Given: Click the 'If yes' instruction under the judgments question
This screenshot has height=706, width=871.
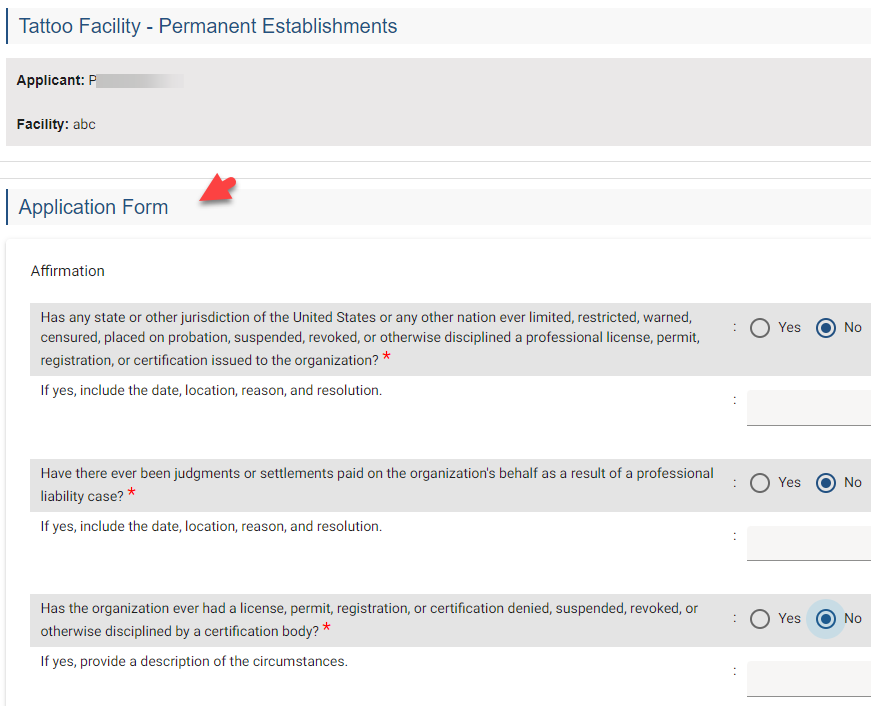Looking at the screenshot, I should 211,526.
